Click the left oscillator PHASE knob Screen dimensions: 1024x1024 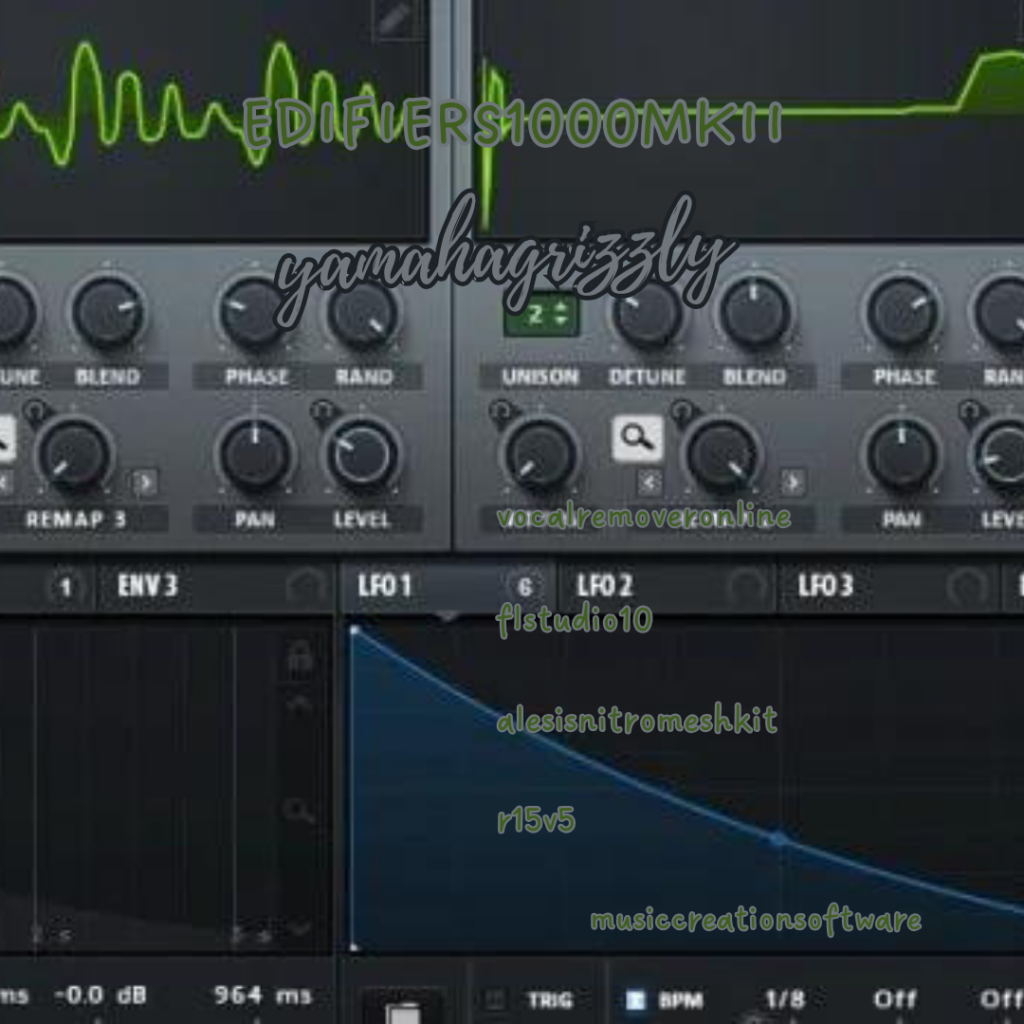(253, 312)
